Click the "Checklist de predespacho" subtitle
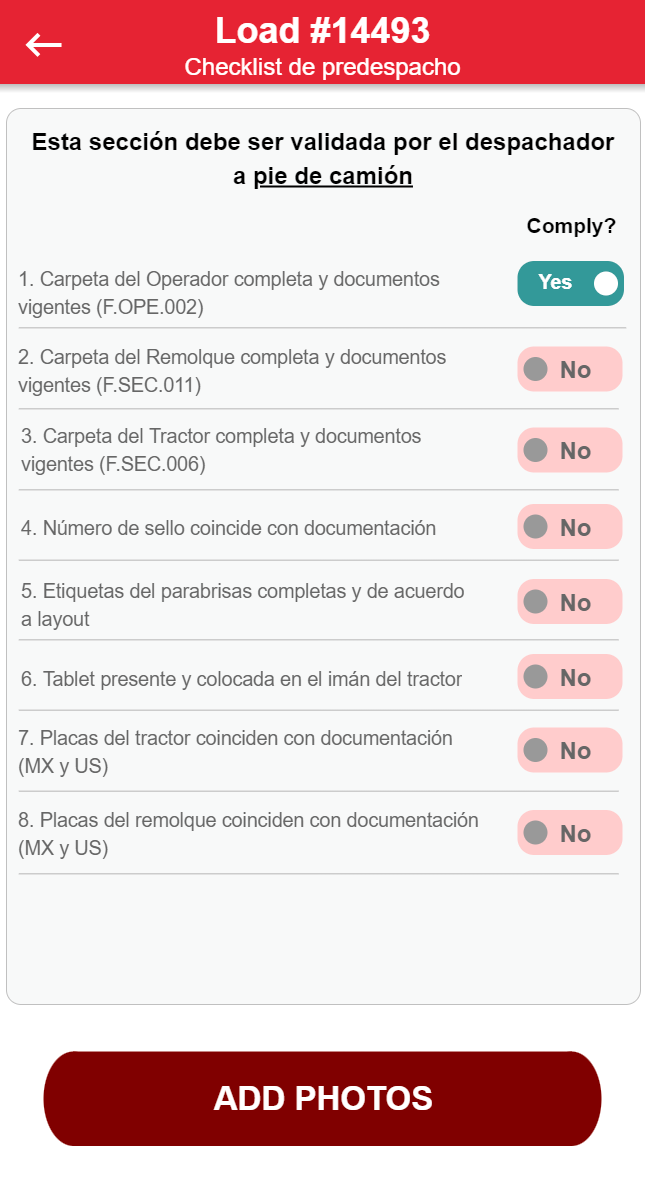The image size is (645, 1200). tap(322, 67)
